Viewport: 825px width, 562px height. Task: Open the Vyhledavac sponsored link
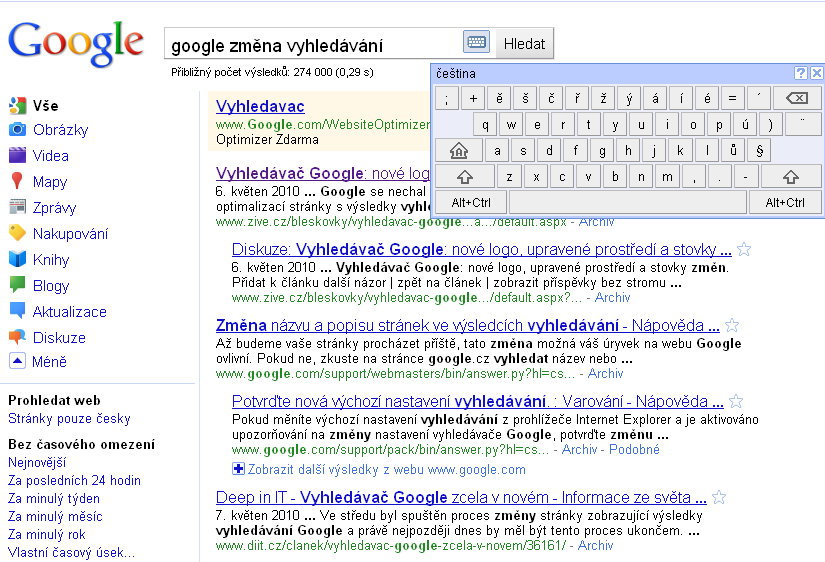(x=260, y=106)
